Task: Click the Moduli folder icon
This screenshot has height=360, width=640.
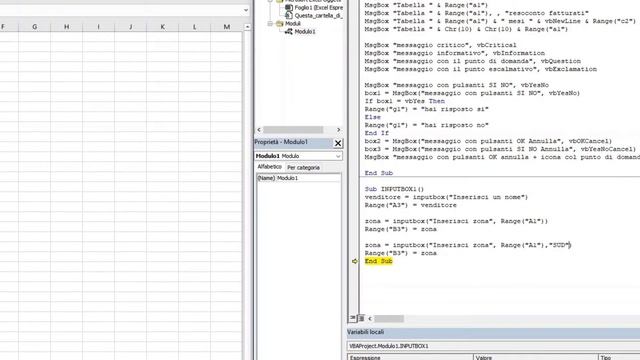Action: coord(280,24)
